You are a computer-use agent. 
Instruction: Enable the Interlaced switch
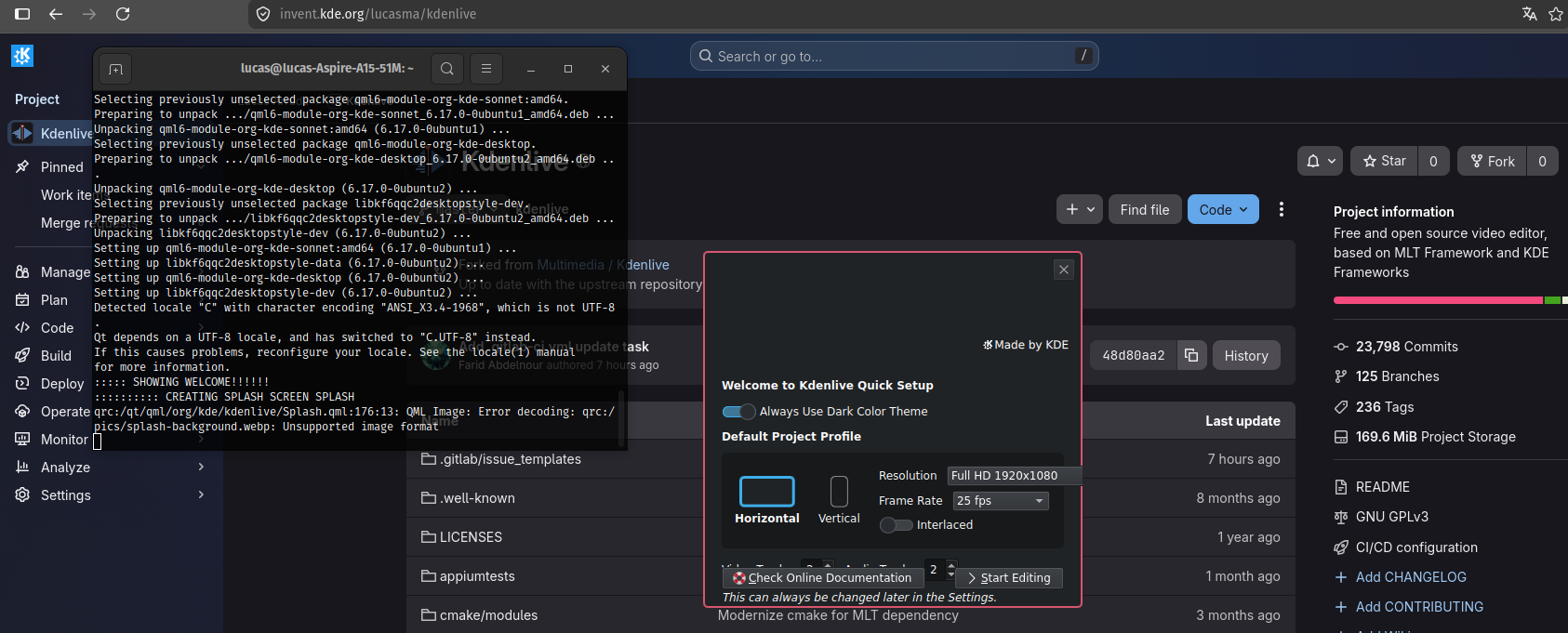tap(896, 525)
